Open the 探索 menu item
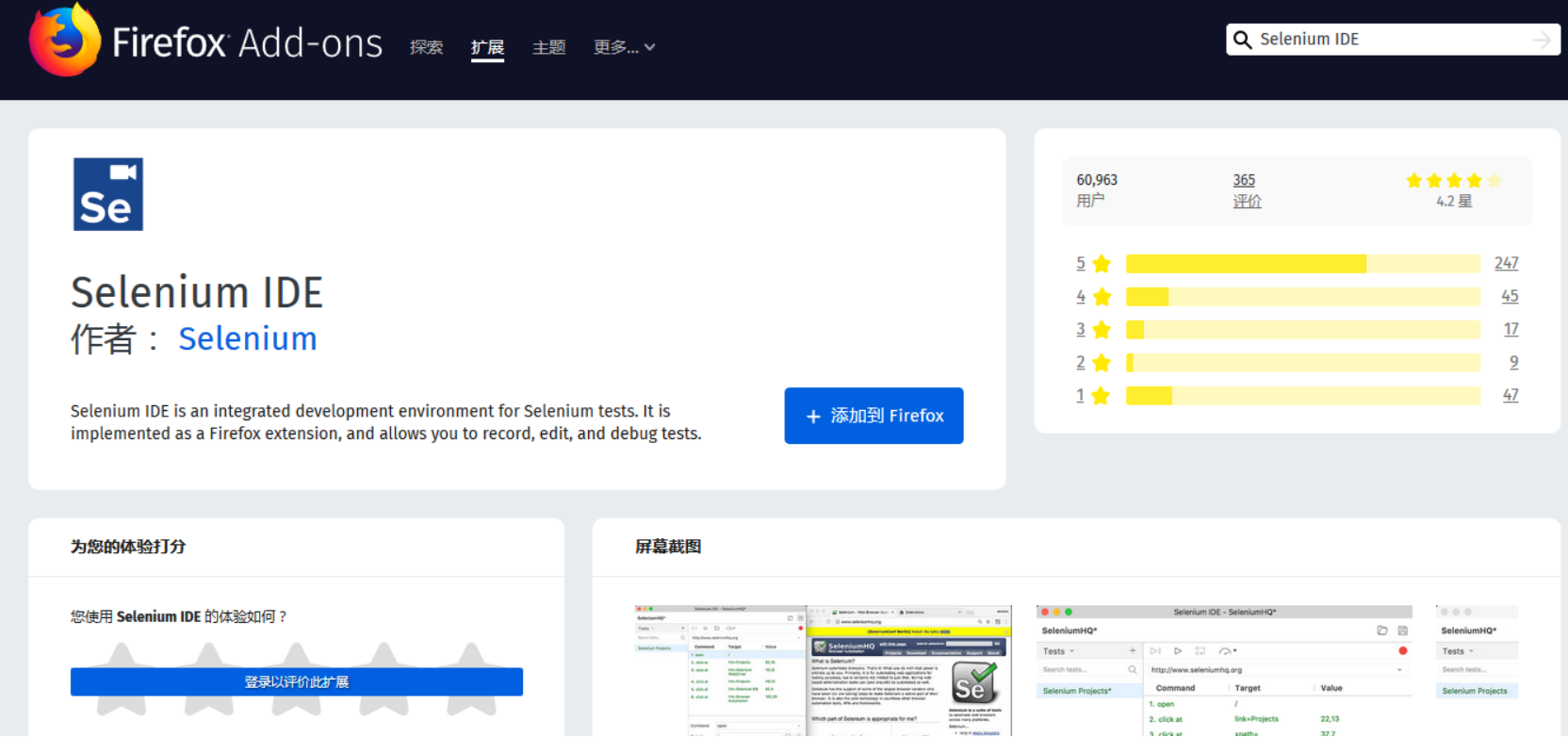 coord(426,47)
